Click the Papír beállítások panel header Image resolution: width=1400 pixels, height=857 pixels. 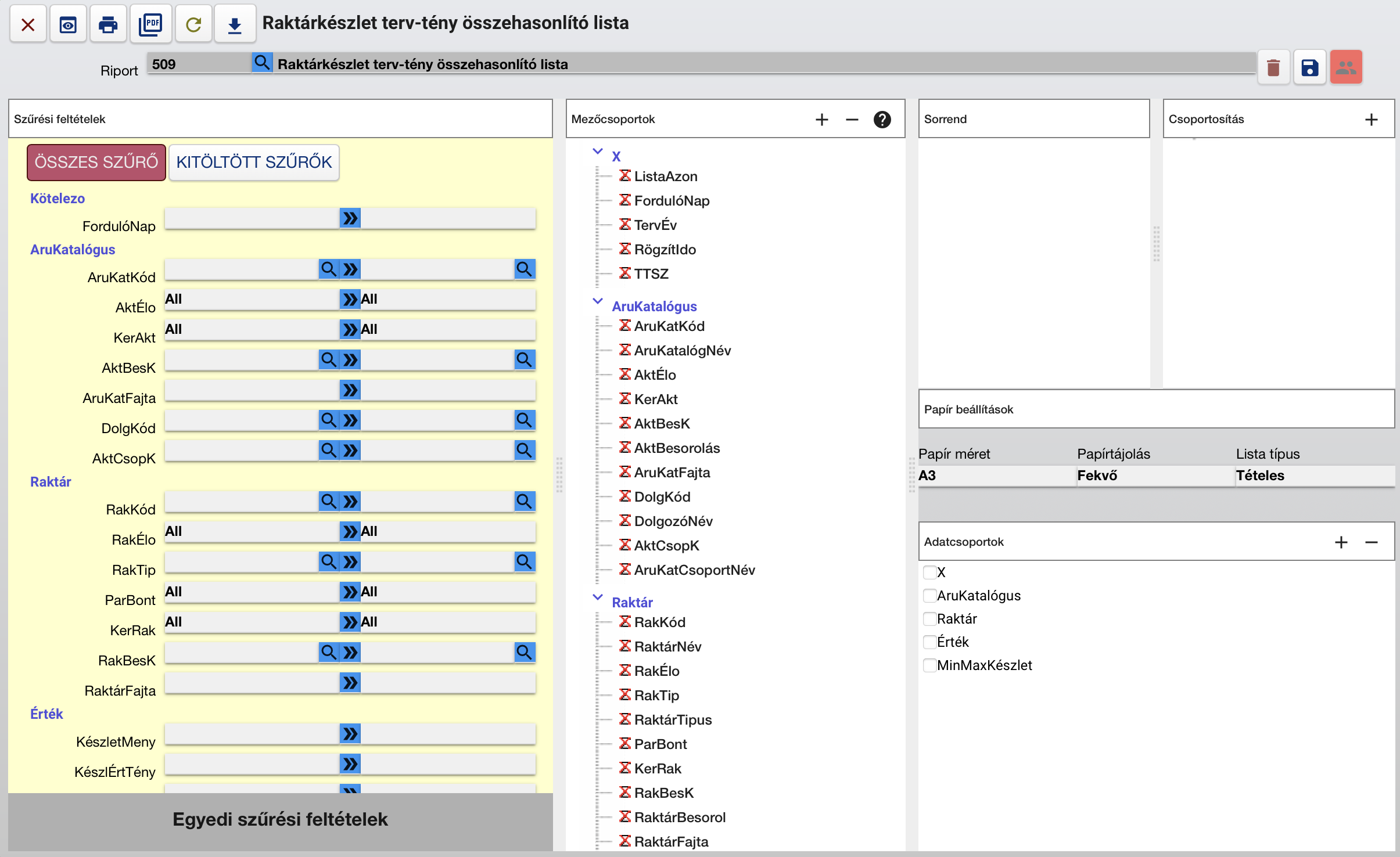tap(1156, 409)
